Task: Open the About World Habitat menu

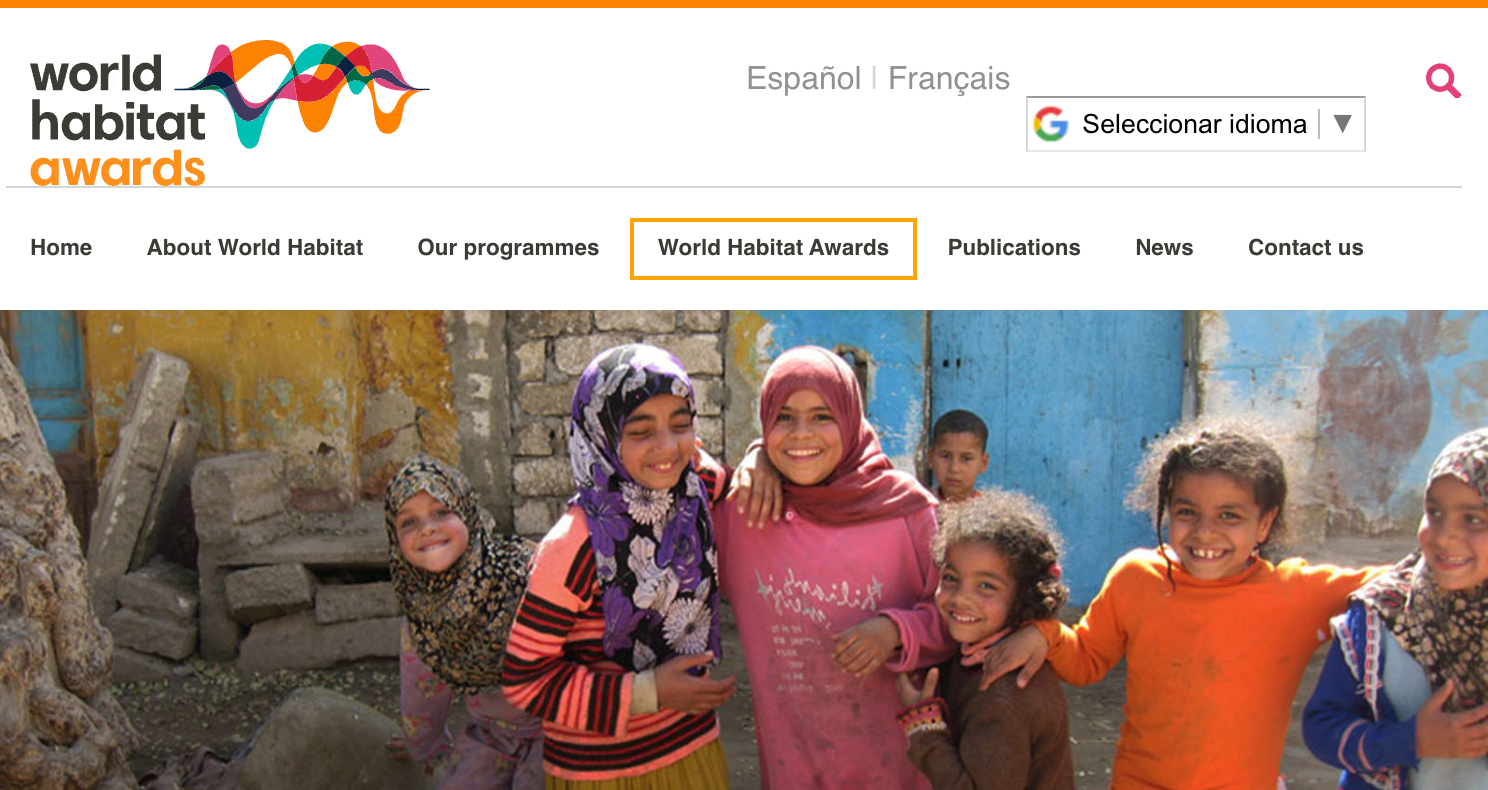Action: (255, 248)
